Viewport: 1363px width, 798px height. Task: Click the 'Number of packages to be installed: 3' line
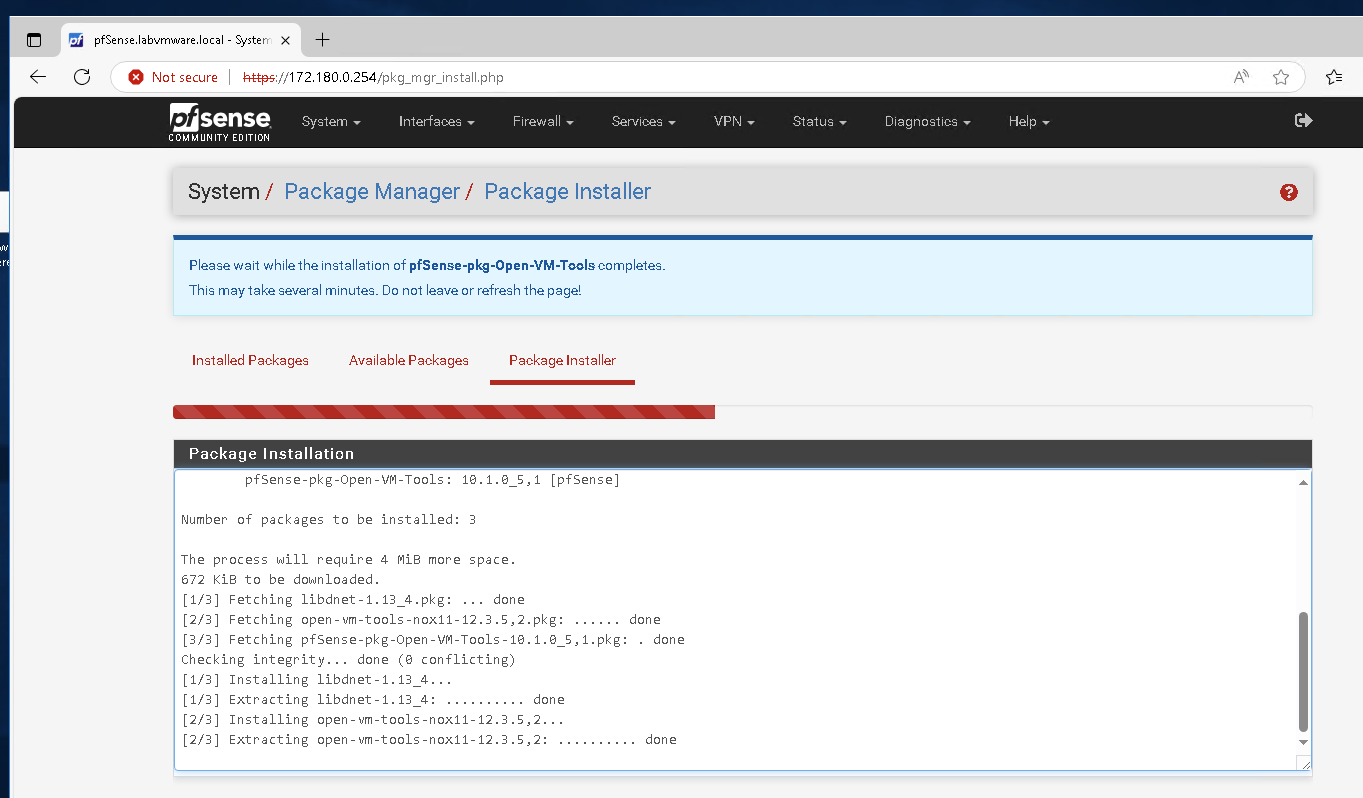(x=329, y=520)
